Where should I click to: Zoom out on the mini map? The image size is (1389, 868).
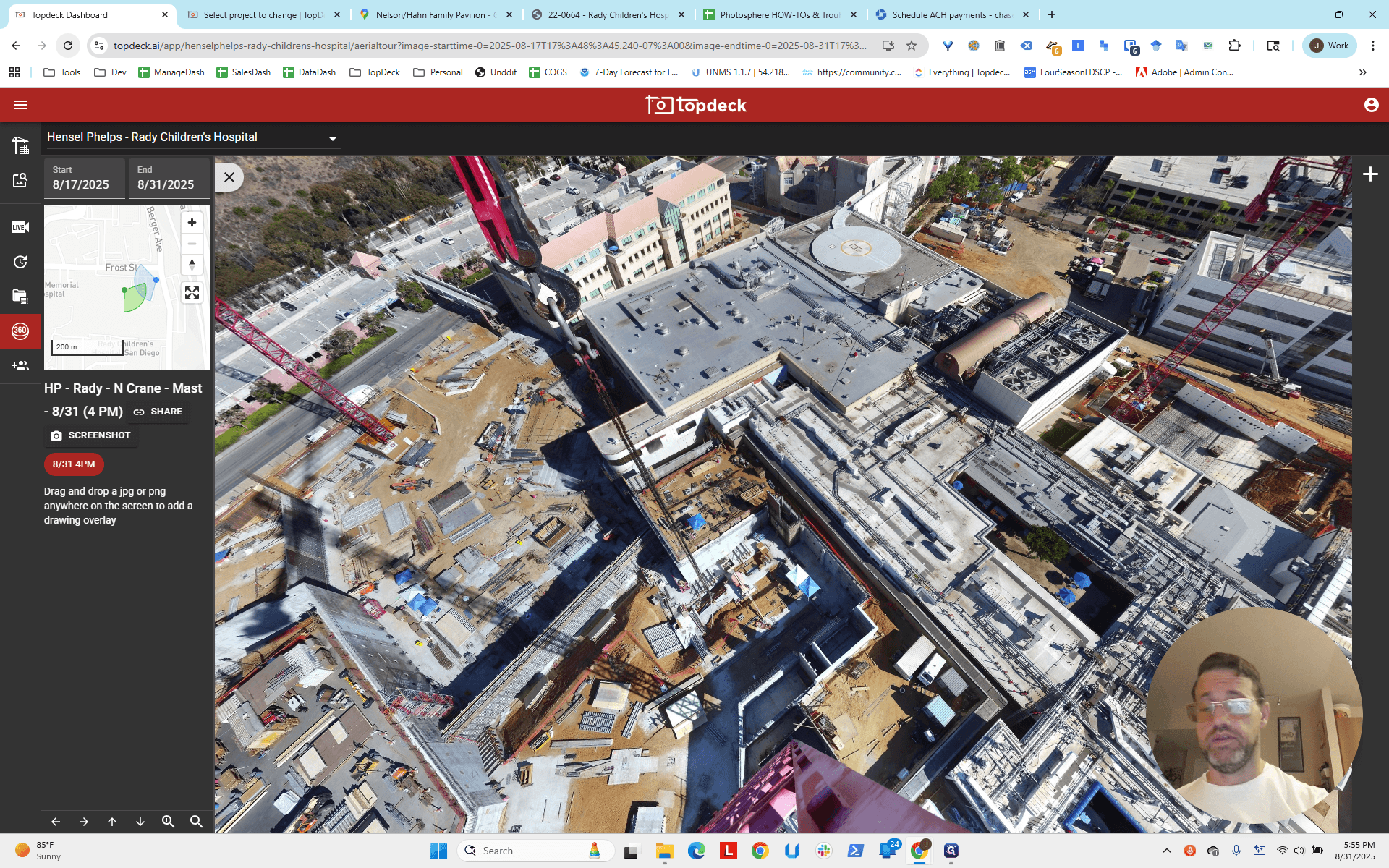tap(192, 244)
